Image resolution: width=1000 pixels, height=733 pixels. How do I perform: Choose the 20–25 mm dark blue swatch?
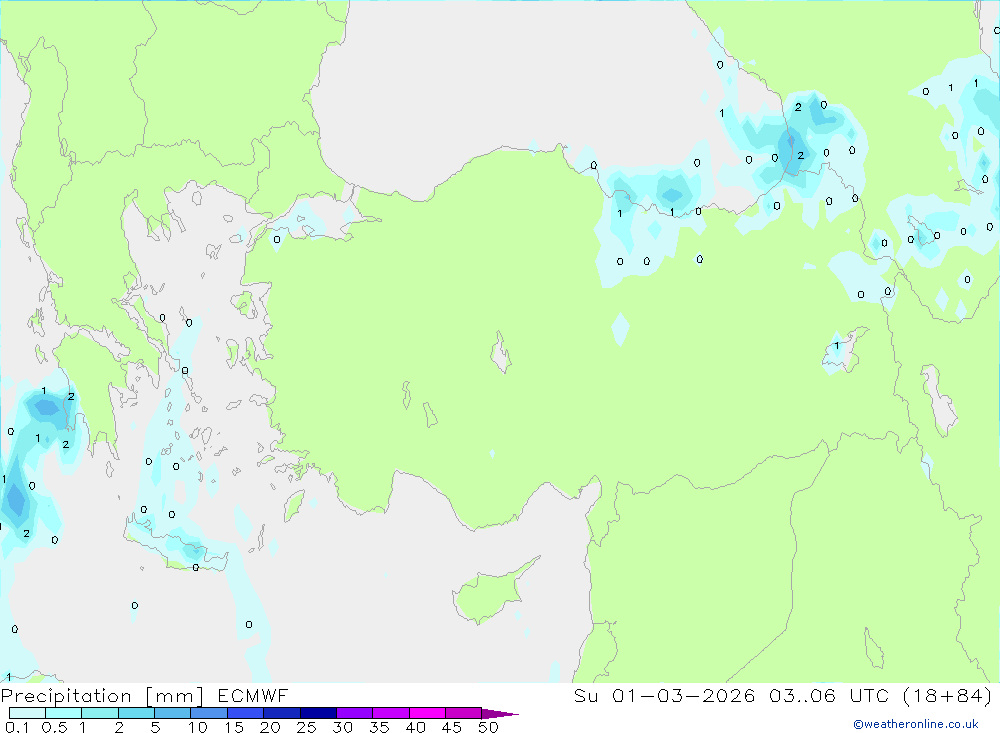tap(281, 713)
